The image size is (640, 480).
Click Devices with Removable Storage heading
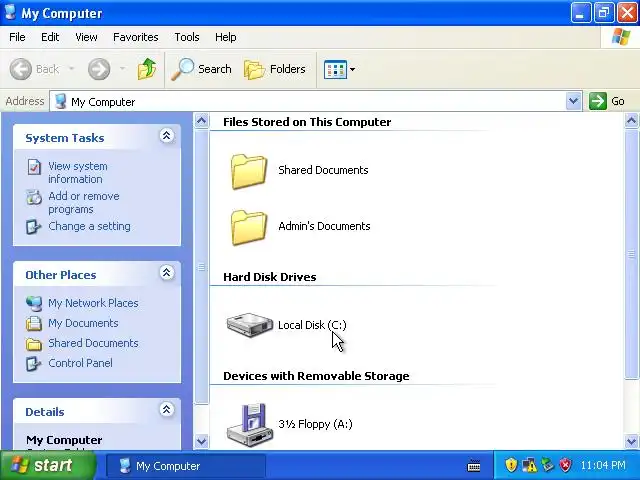316,376
